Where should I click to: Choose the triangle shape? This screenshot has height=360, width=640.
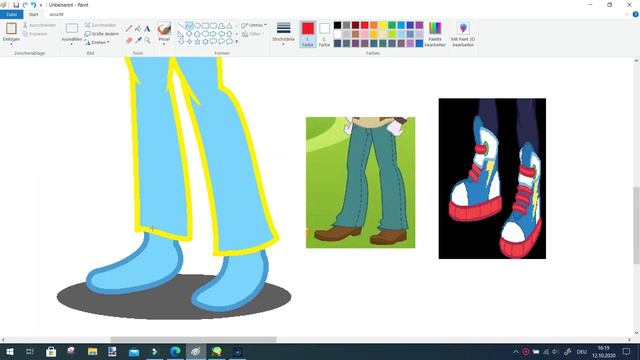pos(229,26)
